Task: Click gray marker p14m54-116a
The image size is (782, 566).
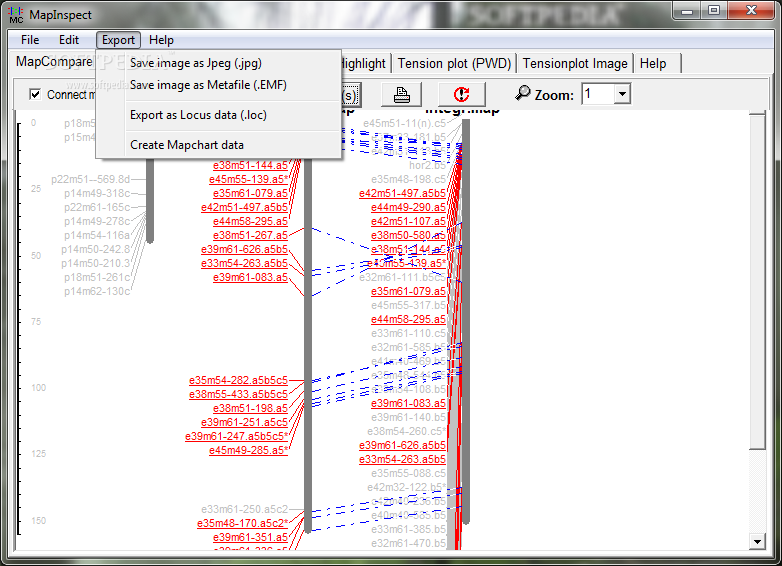Action: tap(97, 235)
